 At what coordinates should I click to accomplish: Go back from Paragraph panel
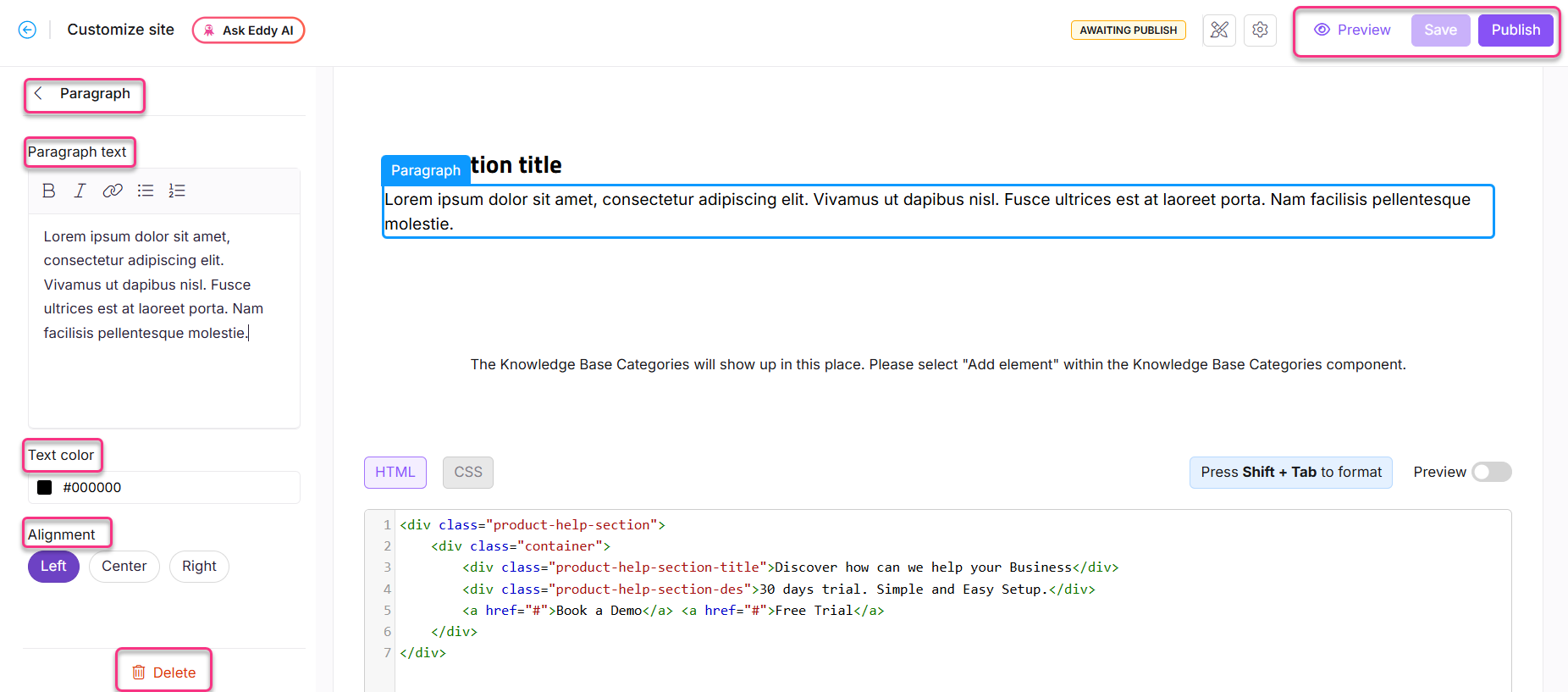(38, 94)
